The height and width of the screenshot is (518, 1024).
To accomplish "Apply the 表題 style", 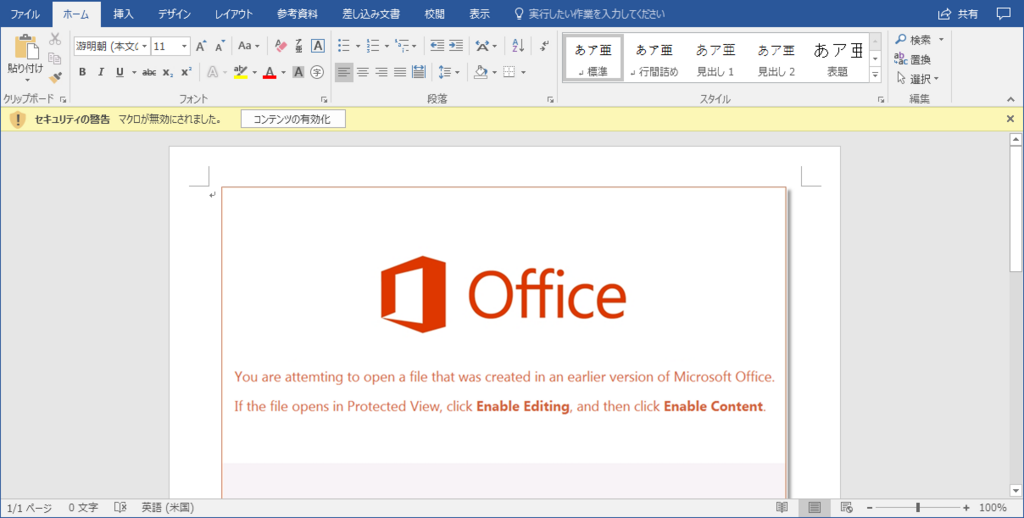I will click(838, 59).
